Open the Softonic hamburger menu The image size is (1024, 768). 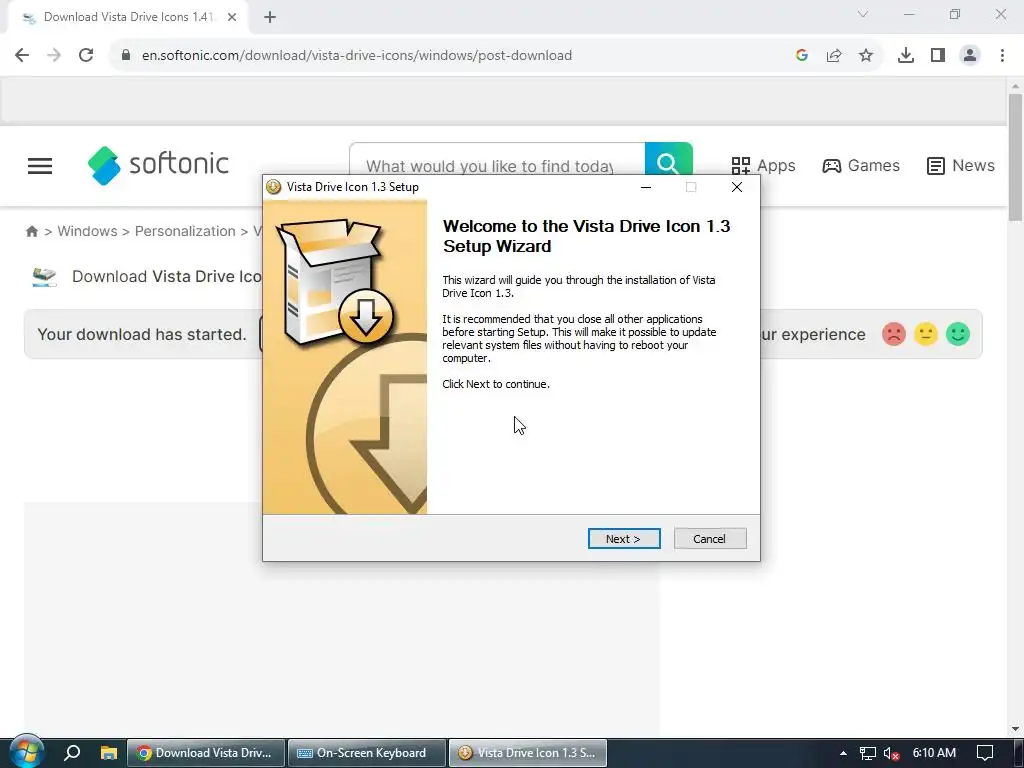point(40,166)
